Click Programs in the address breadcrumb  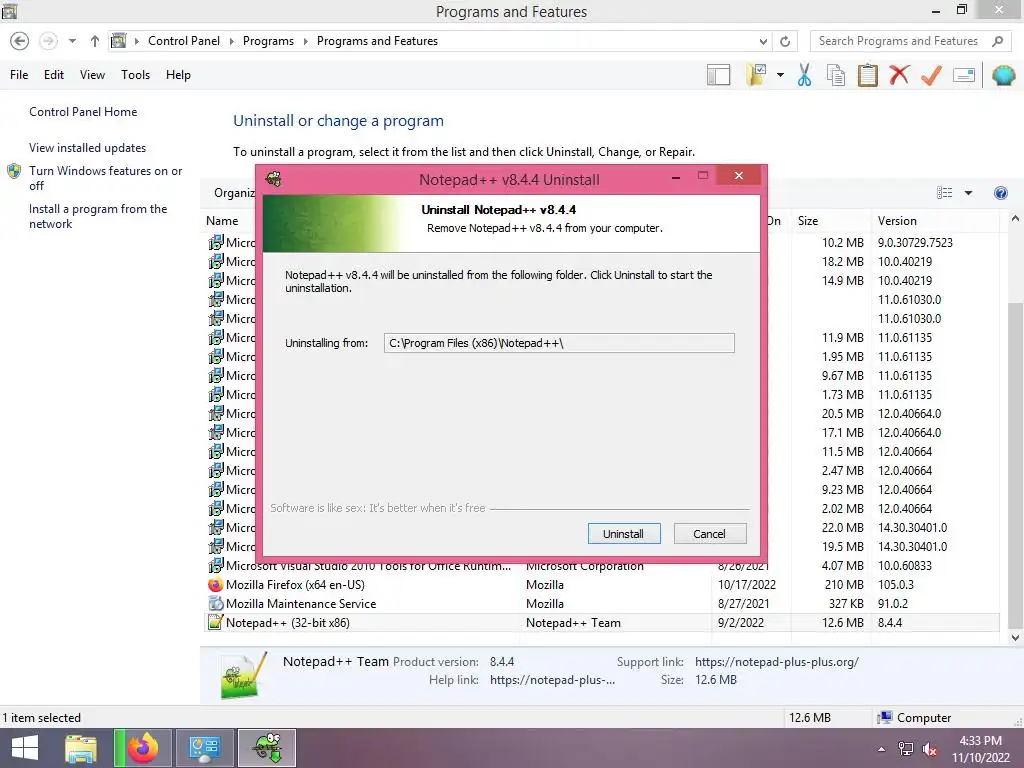click(x=268, y=41)
